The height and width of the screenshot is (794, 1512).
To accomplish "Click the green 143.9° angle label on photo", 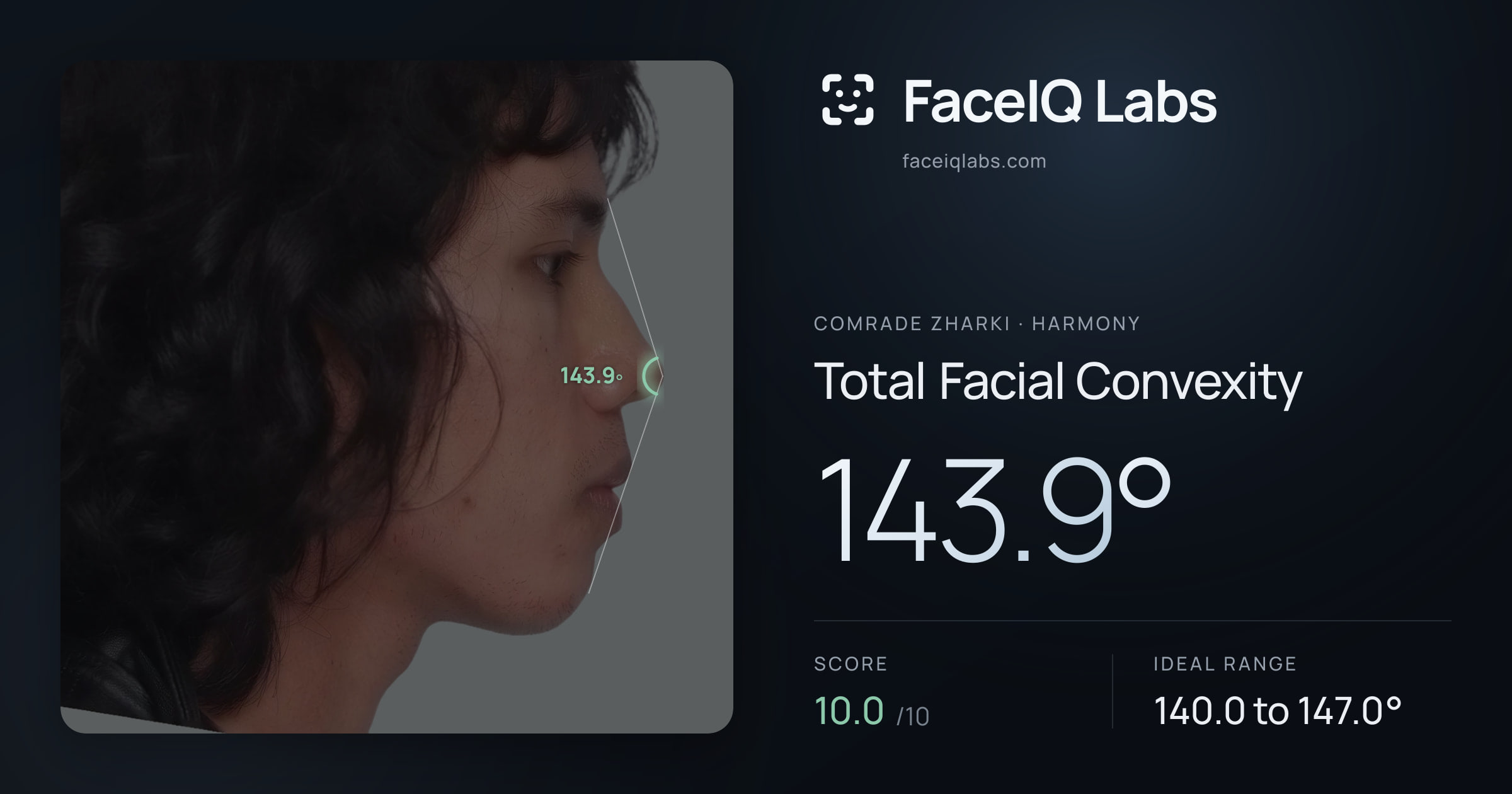I will (592, 376).
